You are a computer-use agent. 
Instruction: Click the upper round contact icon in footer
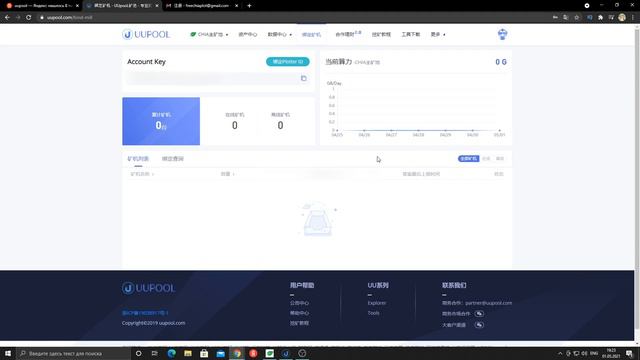[x=479, y=313]
